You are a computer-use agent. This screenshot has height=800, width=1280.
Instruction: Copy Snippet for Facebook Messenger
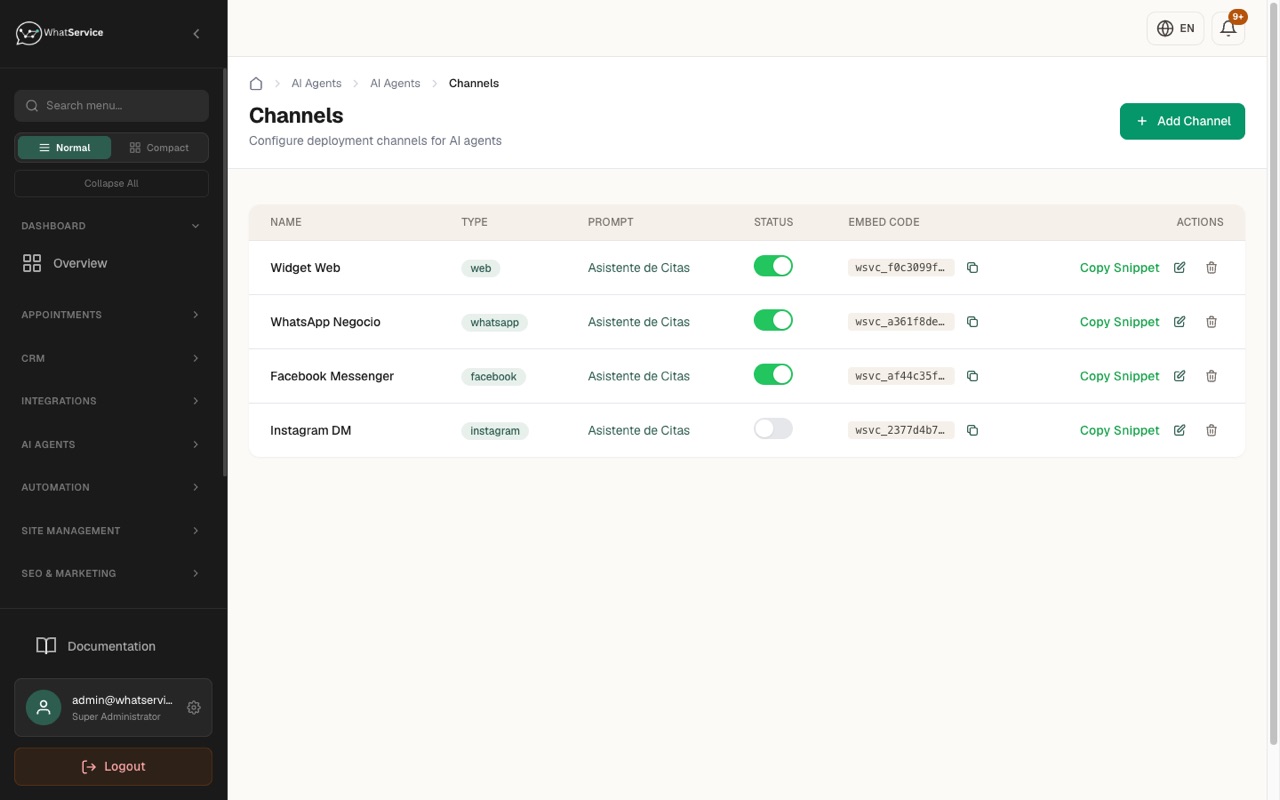[x=1119, y=376]
